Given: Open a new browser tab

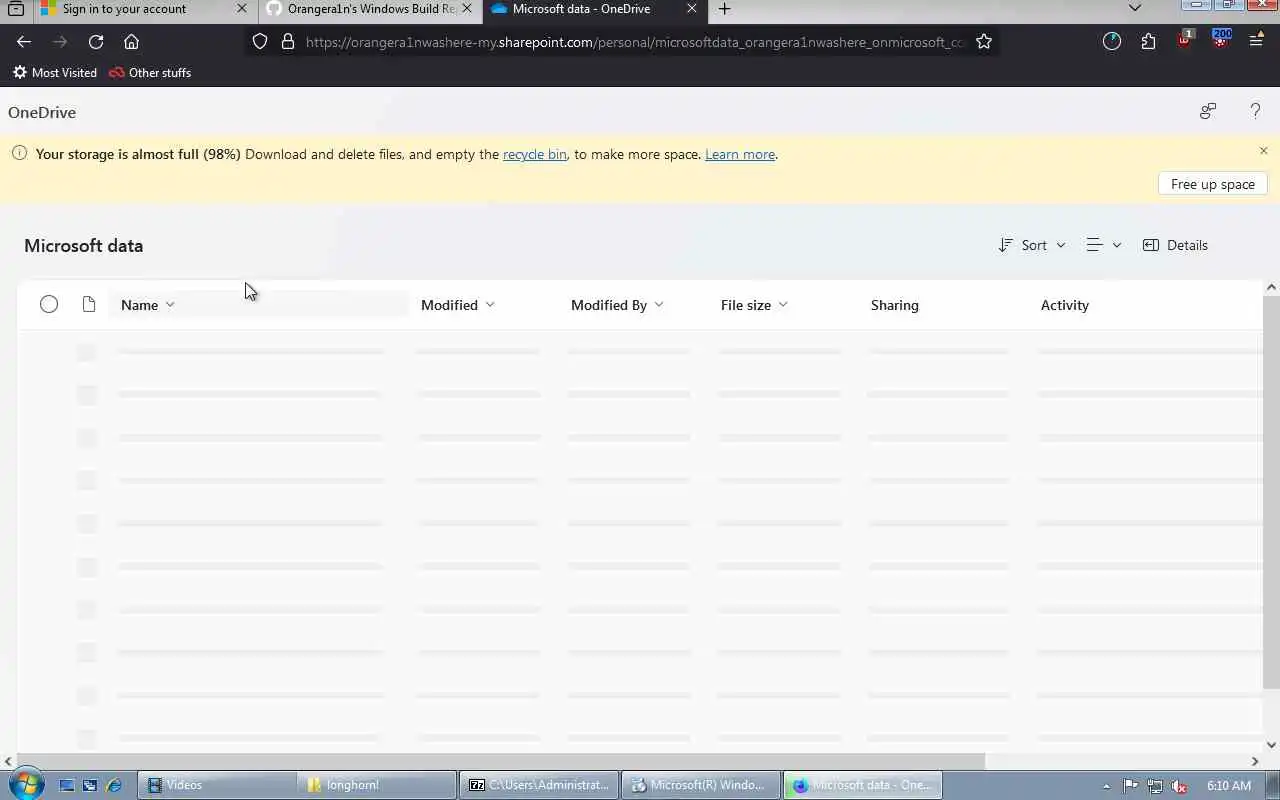Looking at the screenshot, I should (x=725, y=9).
